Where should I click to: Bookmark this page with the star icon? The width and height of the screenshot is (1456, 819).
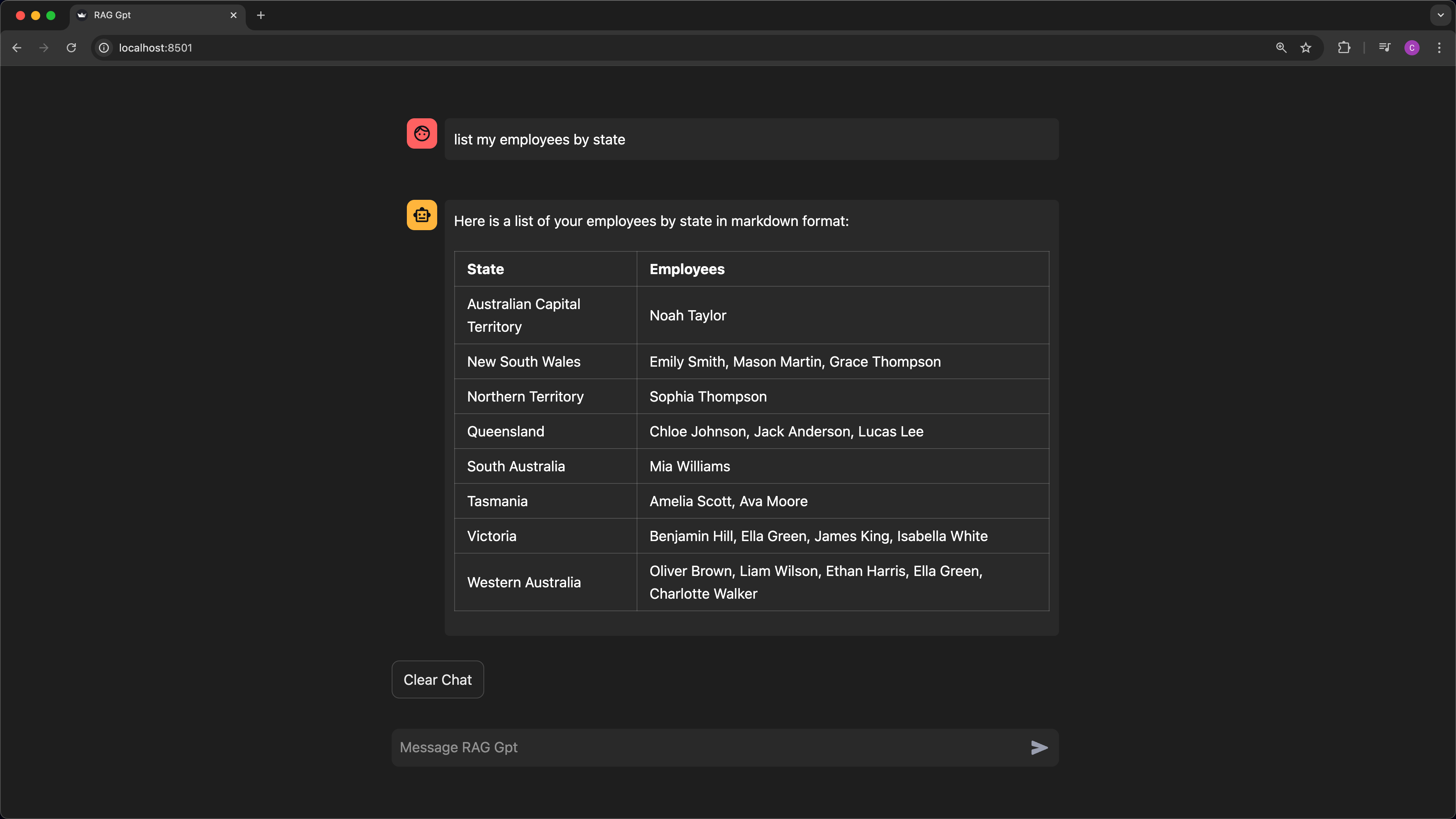(x=1305, y=48)
